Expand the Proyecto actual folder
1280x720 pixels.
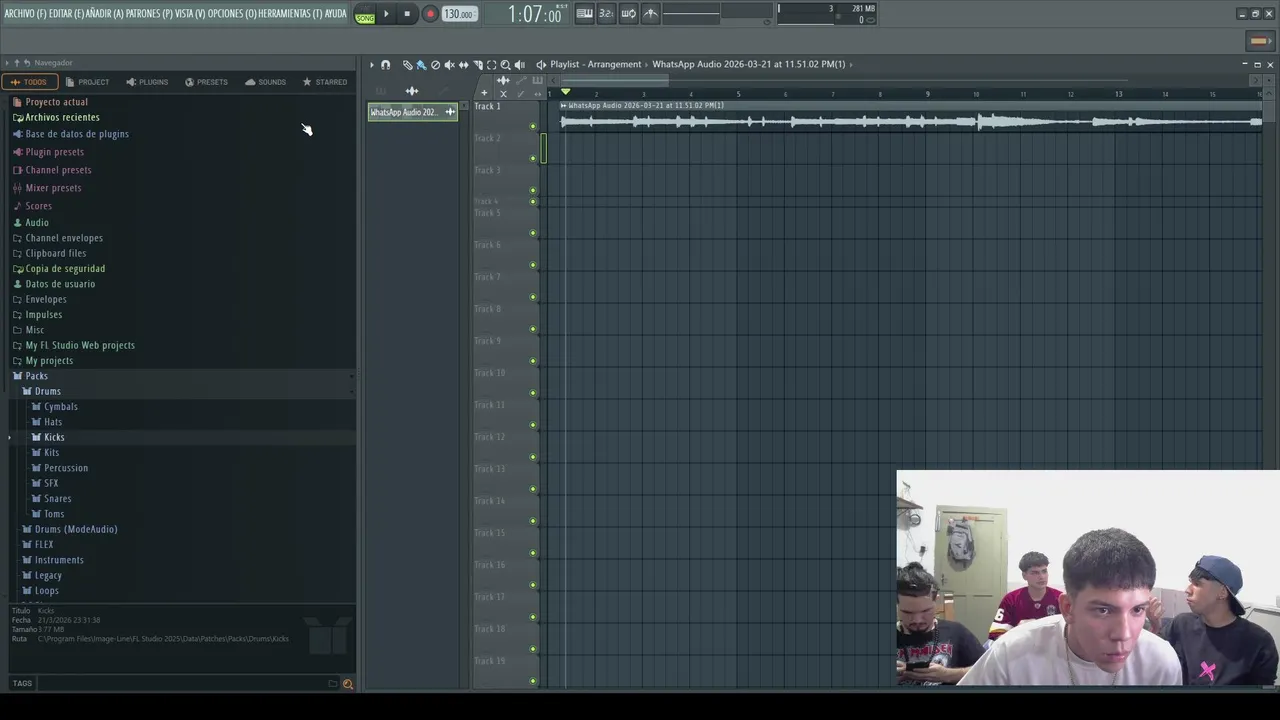(56, 102)
